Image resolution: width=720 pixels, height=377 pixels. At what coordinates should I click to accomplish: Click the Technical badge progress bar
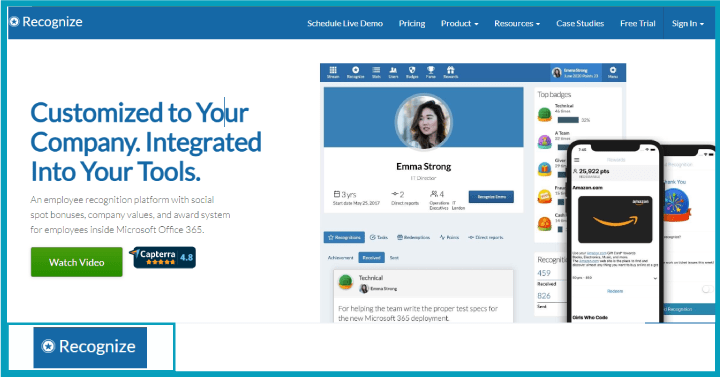pos(568,120)
